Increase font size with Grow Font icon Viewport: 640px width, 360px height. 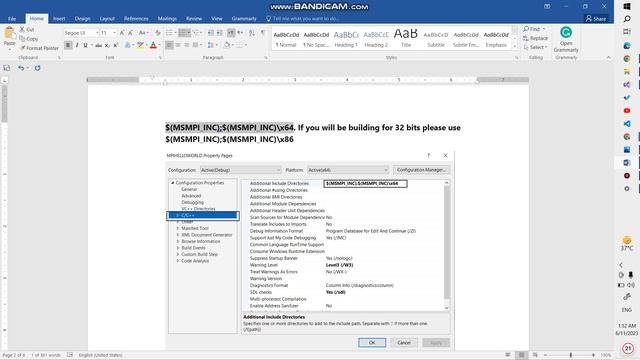click(122, 33)
